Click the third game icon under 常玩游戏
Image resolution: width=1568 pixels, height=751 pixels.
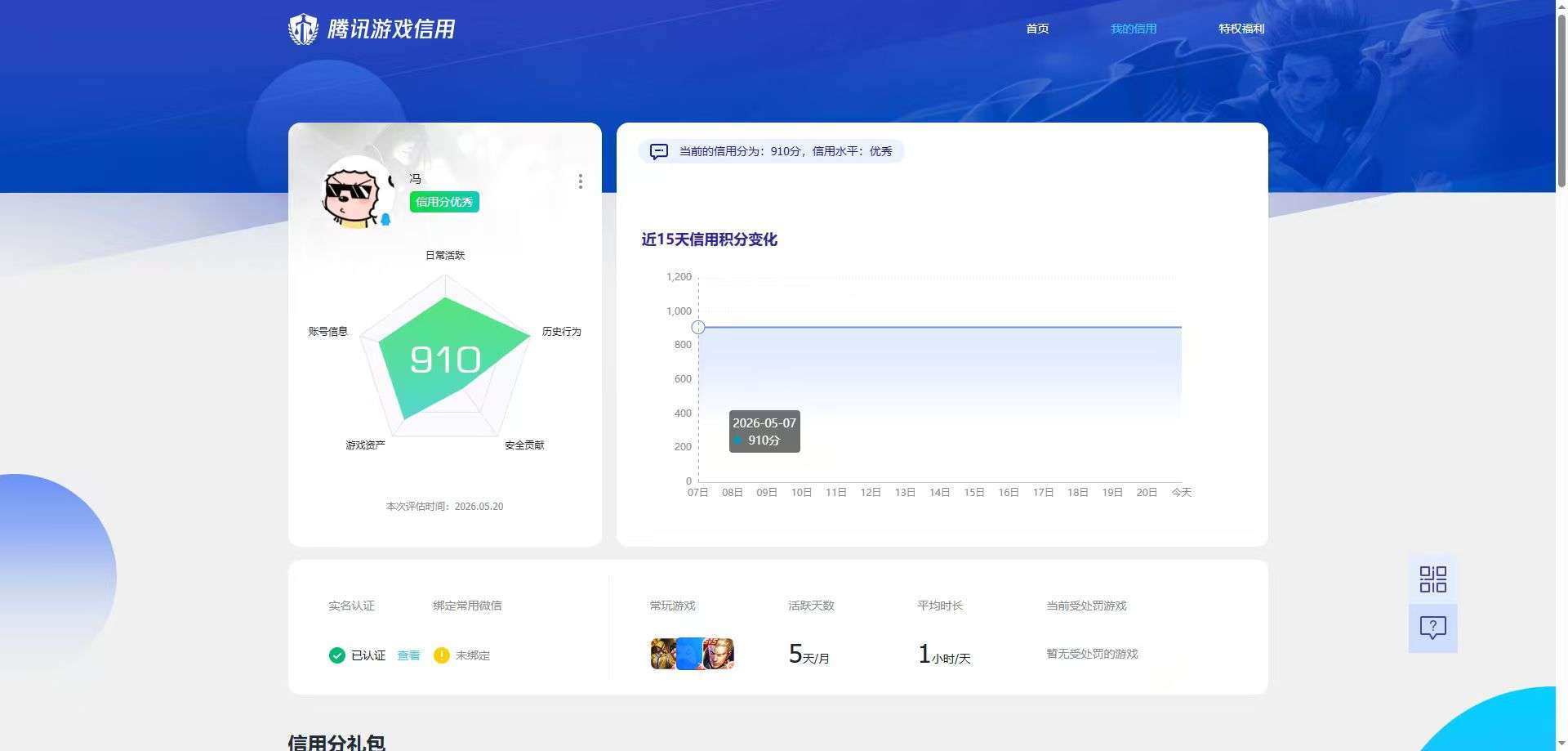point(719,654)
